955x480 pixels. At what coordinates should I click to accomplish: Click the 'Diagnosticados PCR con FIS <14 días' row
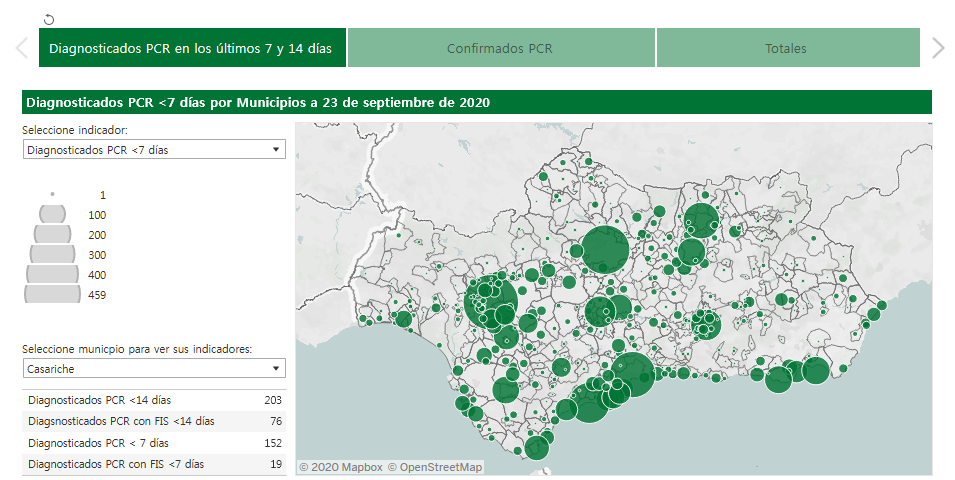tap(154, 421)
